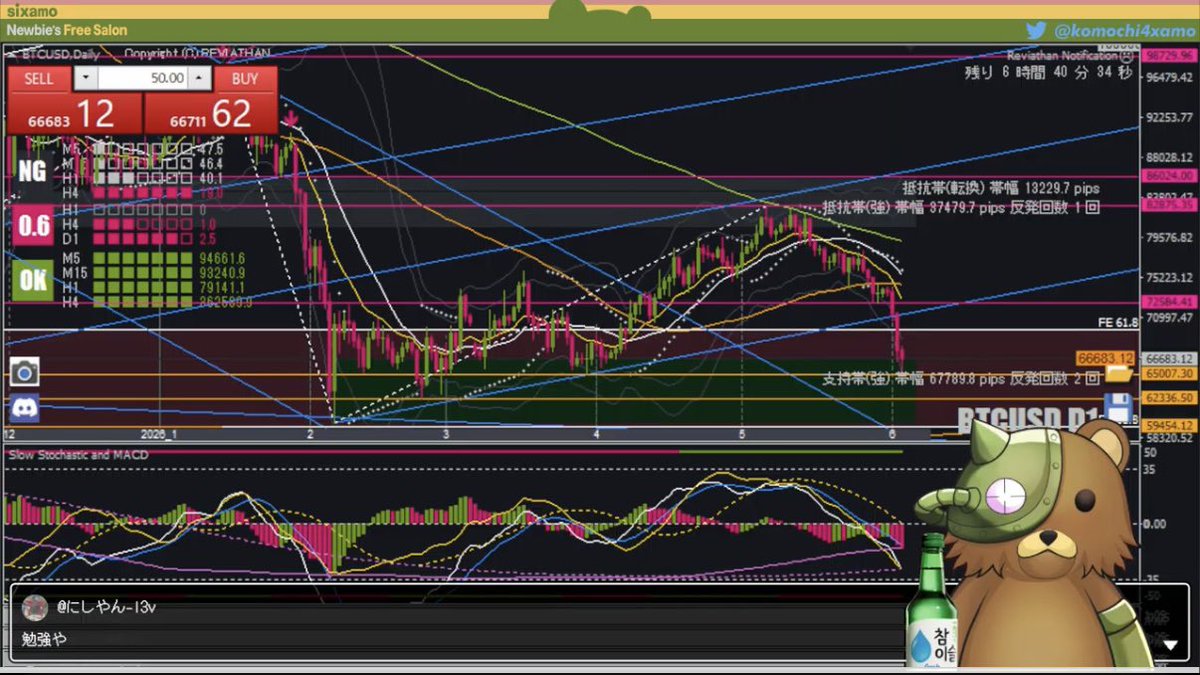Image resolution: width=1200 pixels, height=675 pixels.
Task: Click the one-click trading arrow beside BTCUSD,Daily
Action: 13,54
